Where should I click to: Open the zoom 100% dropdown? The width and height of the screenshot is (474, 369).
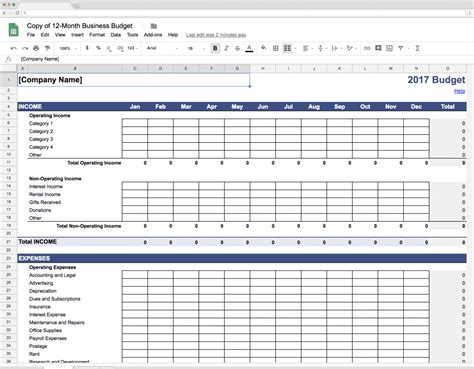(68, 48)
